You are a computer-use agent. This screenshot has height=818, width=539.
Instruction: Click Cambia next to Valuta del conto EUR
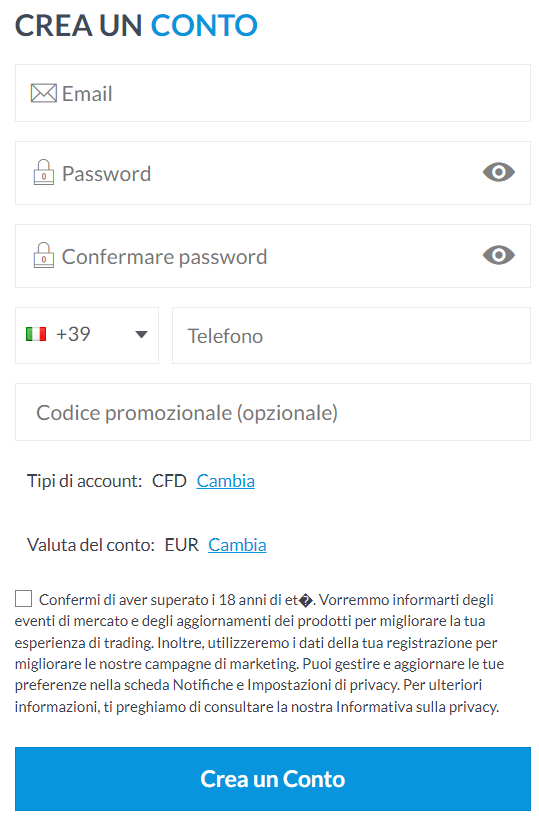coord(237,545)
